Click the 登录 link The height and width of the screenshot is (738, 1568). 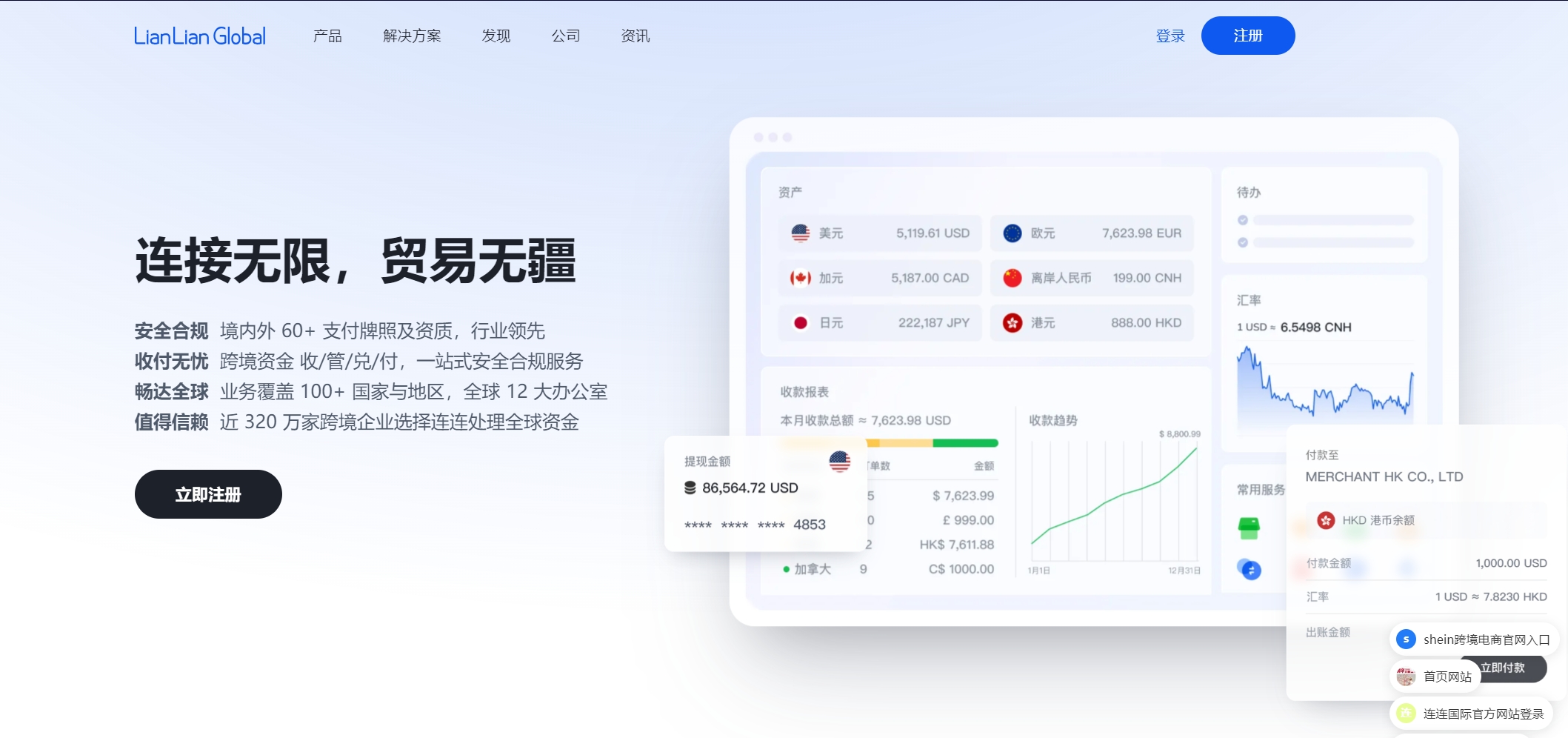pyautogui.click(x=1170, y=35)
